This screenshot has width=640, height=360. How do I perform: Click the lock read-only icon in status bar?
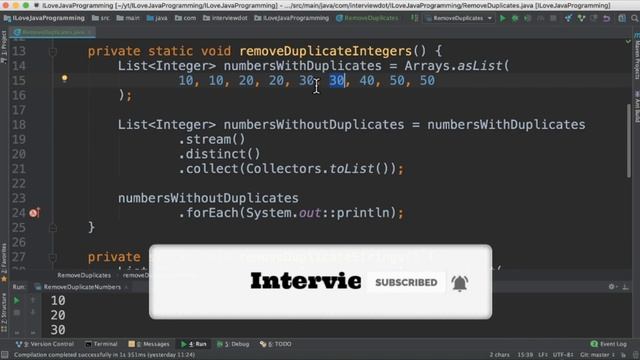[623, 355]
